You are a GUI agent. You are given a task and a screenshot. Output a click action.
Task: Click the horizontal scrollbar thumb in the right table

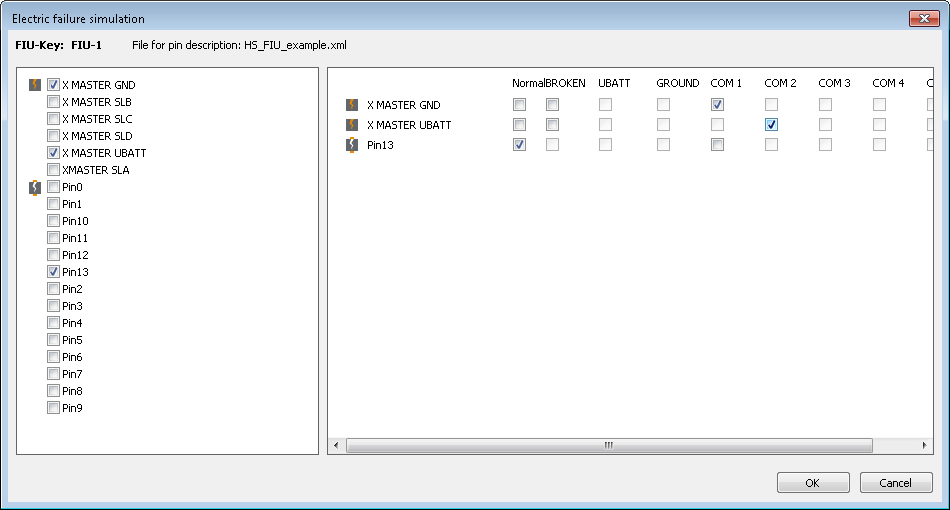pyautogui.click(x=609, y=445)
